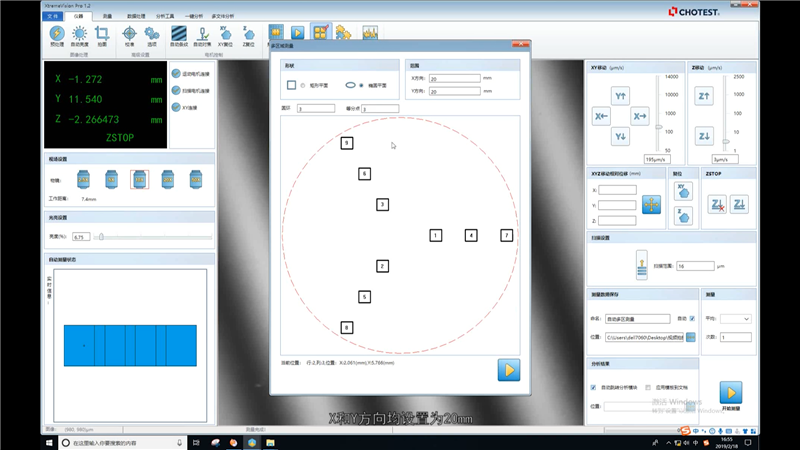
Task: Click browse button beside the save path
Action: (x=689, y=337)
